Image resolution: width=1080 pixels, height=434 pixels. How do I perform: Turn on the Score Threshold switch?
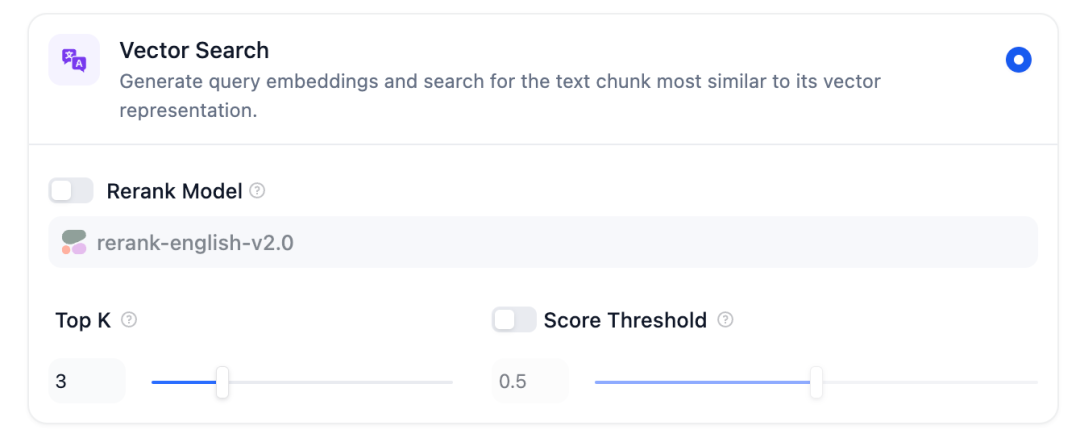click(x=514, y=320)
